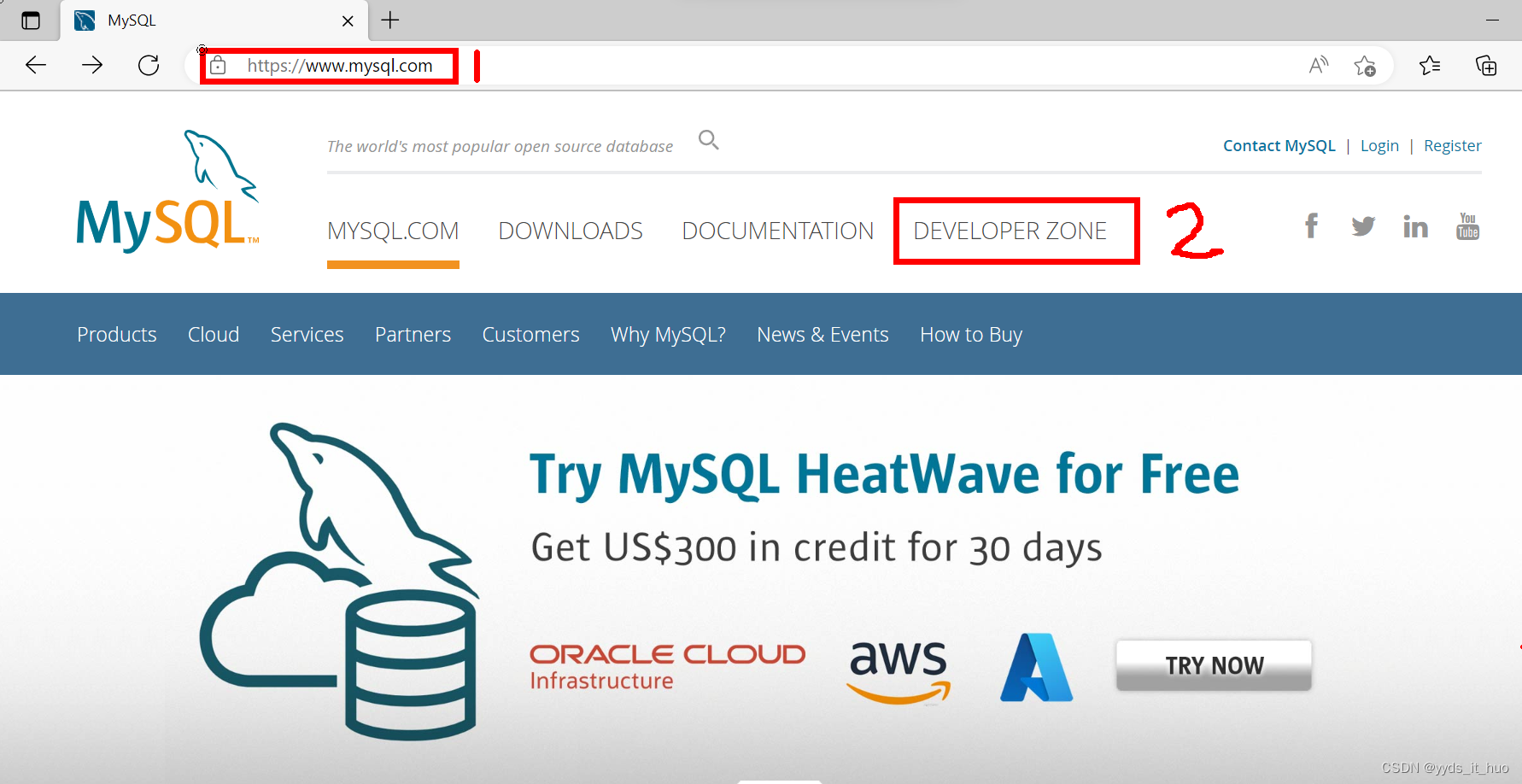Click the Try MySQL HeatWave for Free headline
This screenshot has width=1522, height=784.
click(x=885, y=474)
